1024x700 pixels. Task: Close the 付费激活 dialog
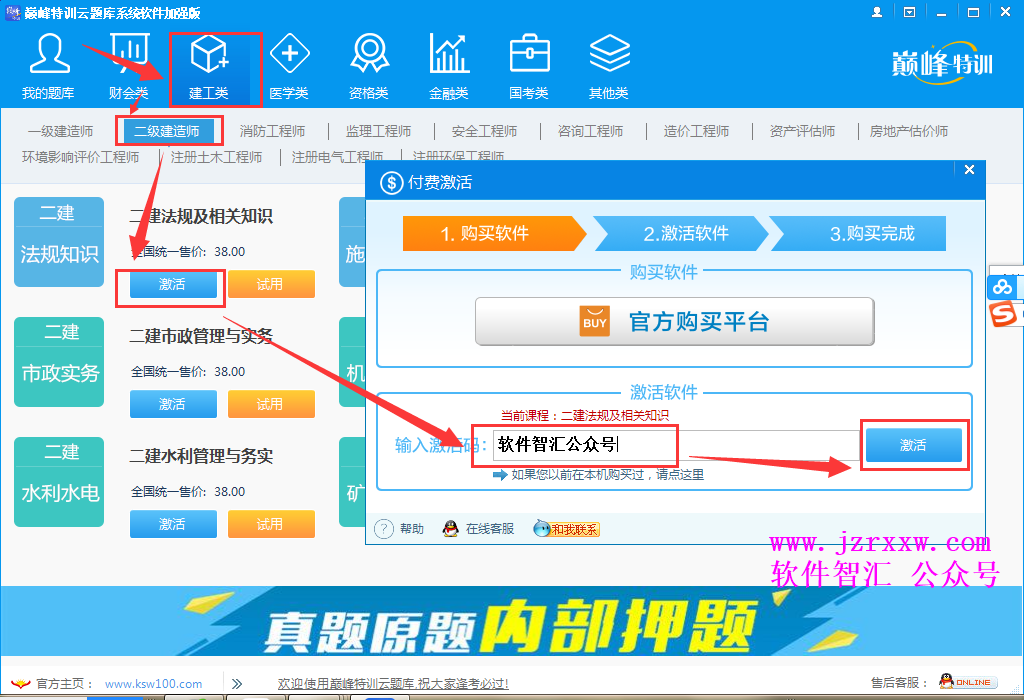[969, 170]
